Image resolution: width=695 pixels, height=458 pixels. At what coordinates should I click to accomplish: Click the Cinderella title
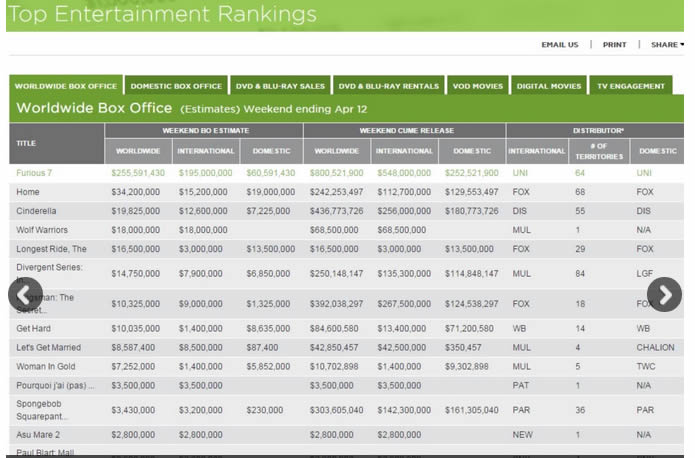click(36, 211)
